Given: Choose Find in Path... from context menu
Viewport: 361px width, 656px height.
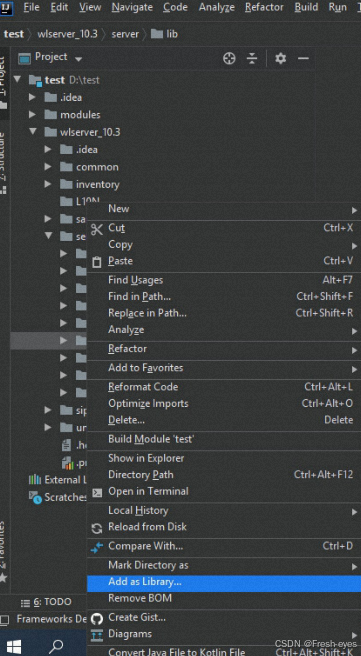Looking at the screenshot, I should coord(224,297).
